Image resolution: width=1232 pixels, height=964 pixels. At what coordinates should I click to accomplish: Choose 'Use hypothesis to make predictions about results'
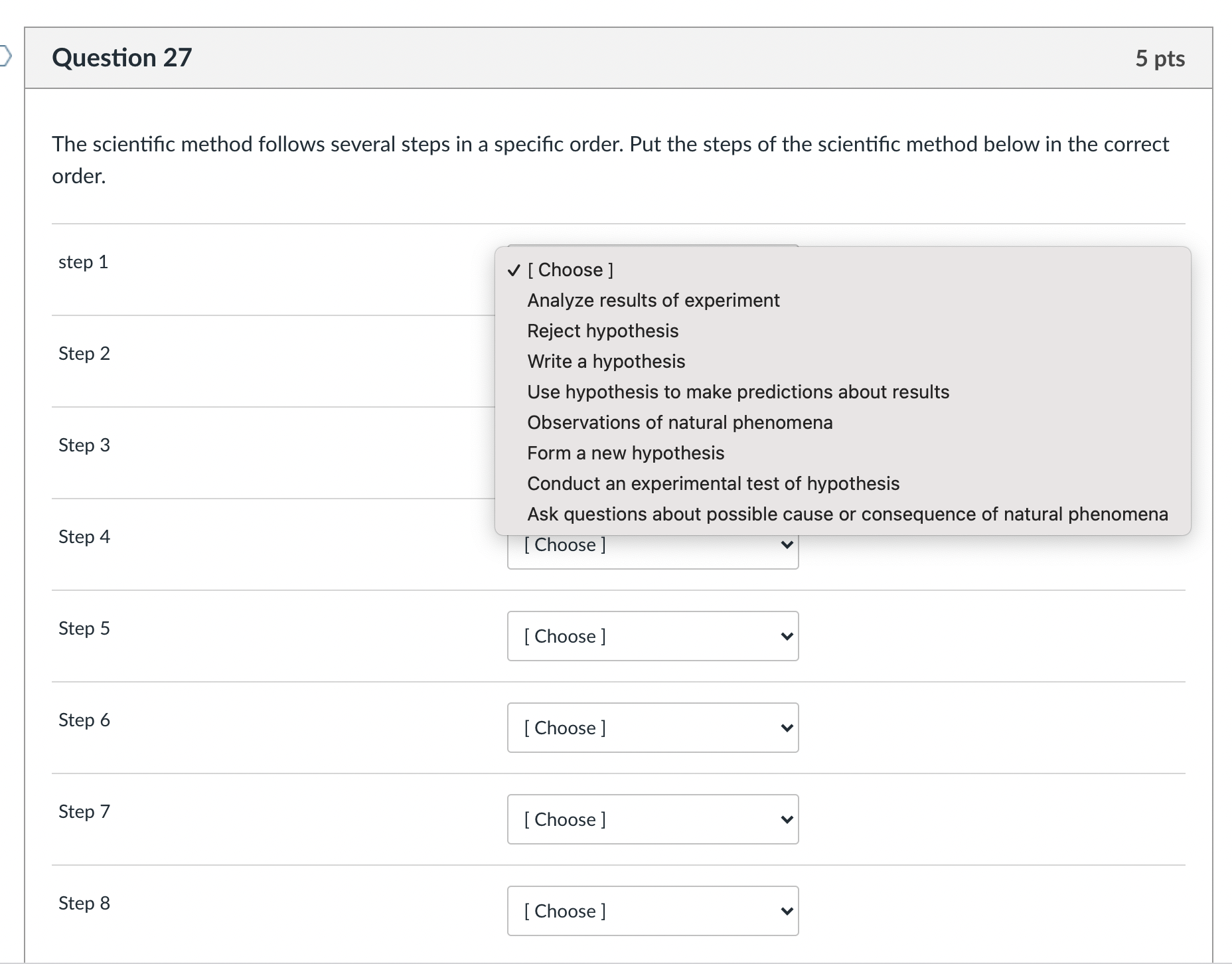point(738,392)
